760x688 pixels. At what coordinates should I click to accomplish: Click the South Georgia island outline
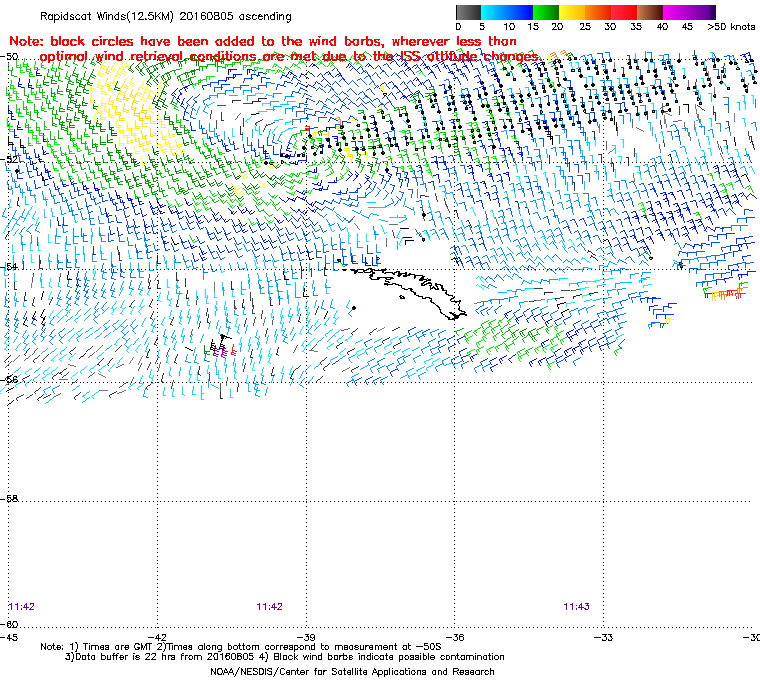[x=405, y=293]
